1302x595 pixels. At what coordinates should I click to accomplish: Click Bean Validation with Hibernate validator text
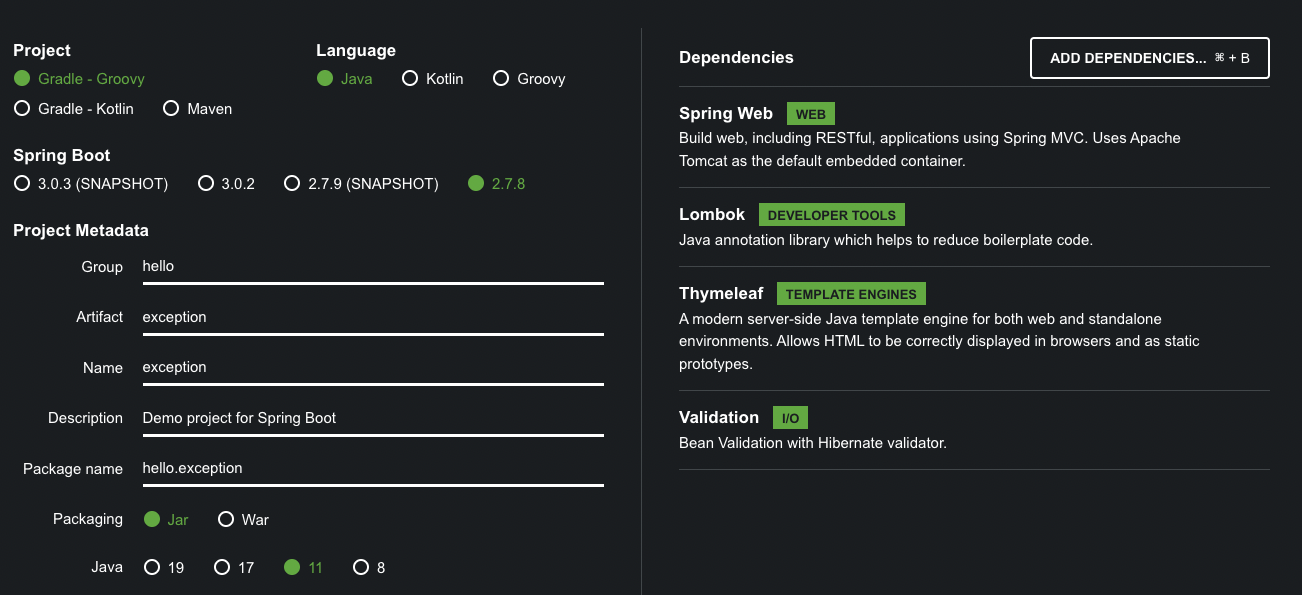[813, 442]
